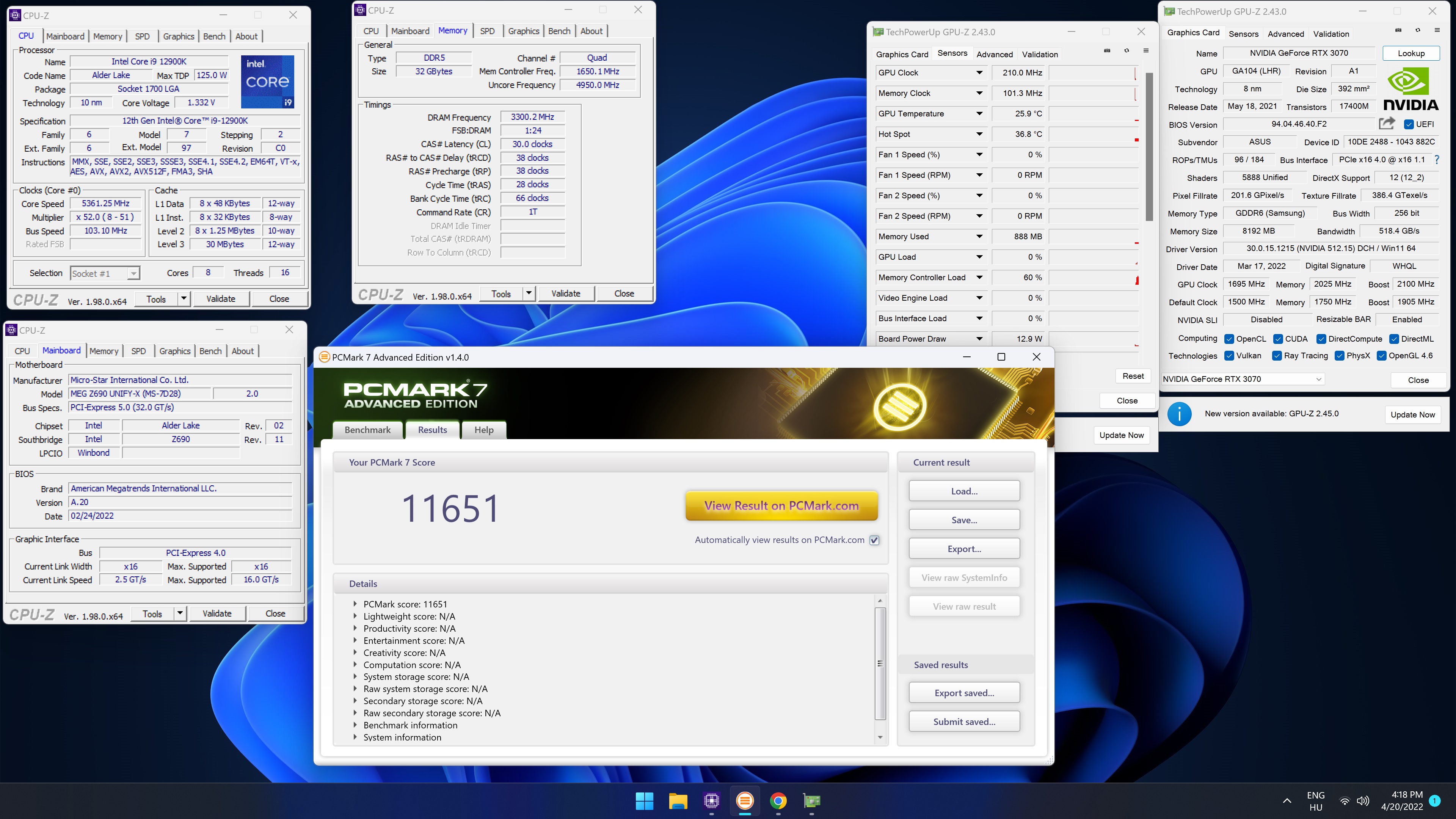Click the PCMark 7 taskbar icon
Screen dimensions: 1456x819
744,800
